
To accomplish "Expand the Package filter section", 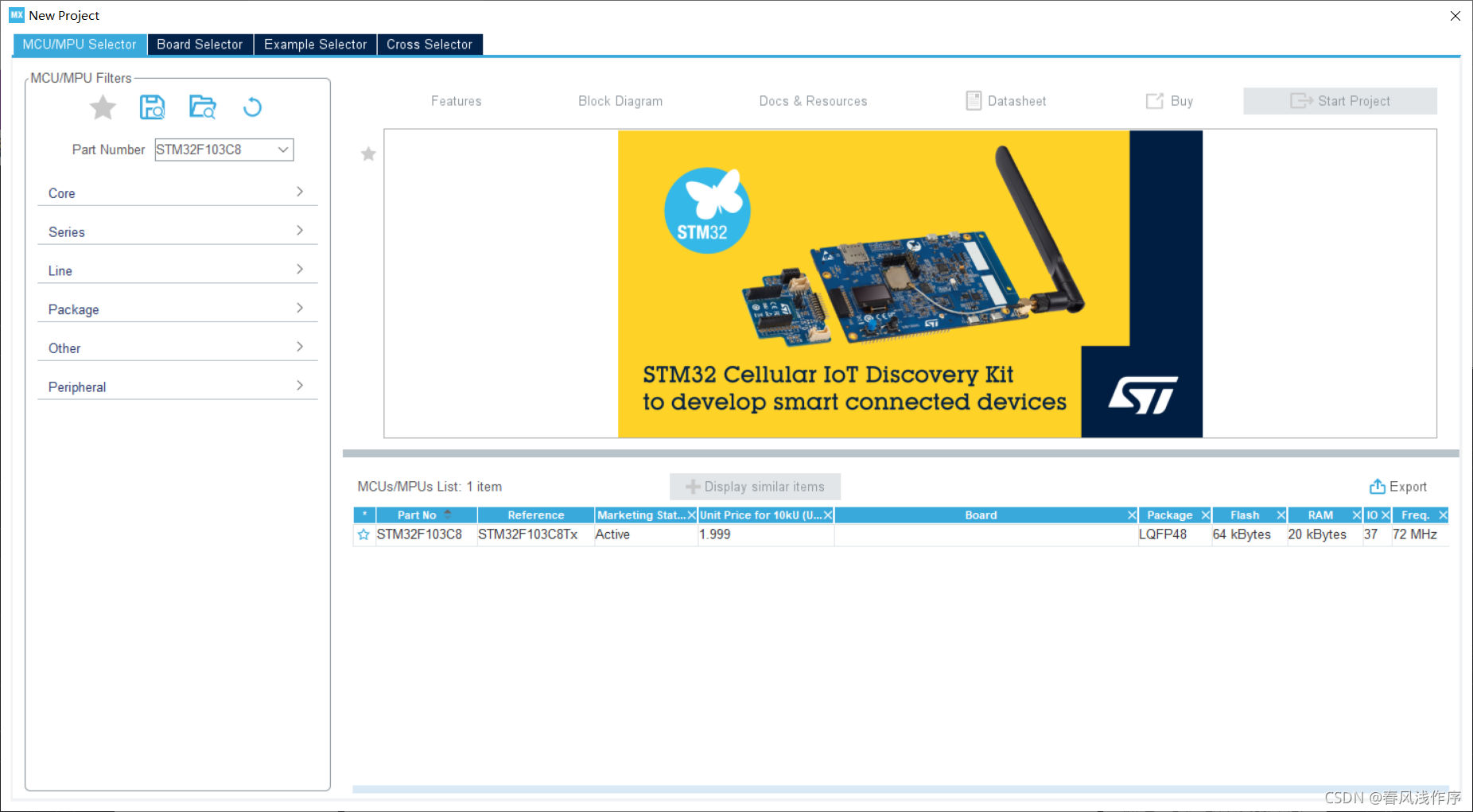I will [x=177, y=309].
